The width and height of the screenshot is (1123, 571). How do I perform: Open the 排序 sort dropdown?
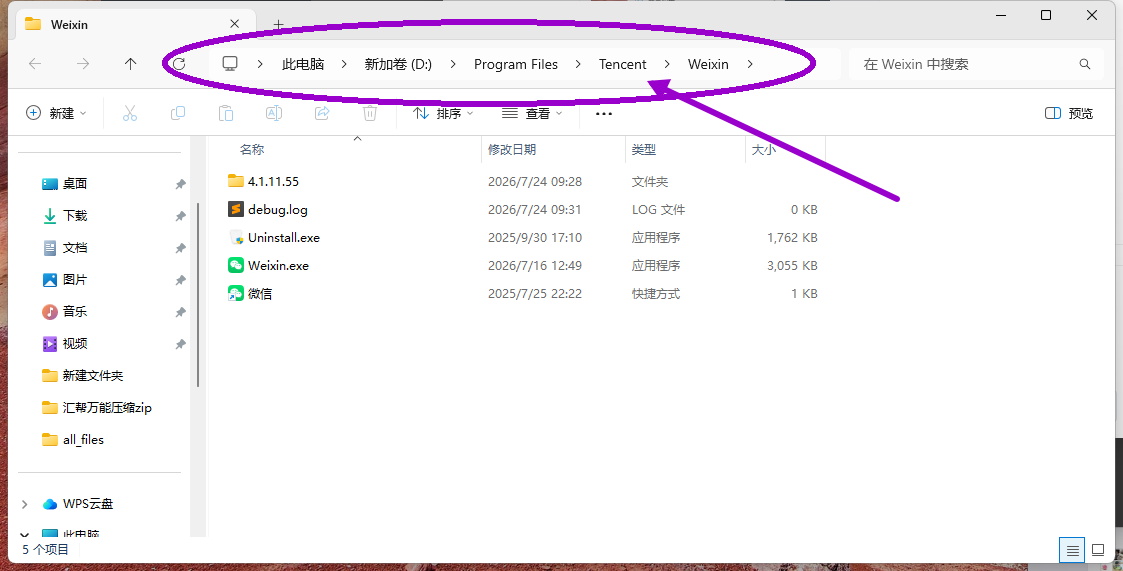click(x=443, y=113)
